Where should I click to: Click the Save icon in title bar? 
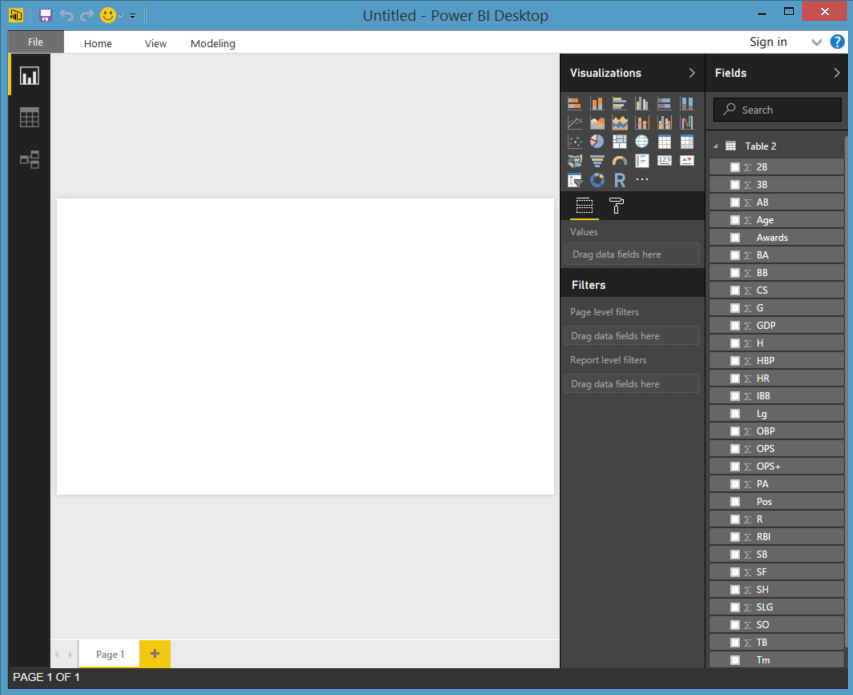[x=45, y=15]
